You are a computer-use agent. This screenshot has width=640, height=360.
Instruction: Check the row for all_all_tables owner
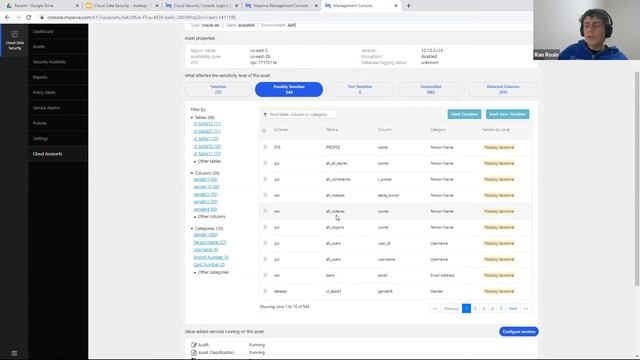[x=265, y=163]
